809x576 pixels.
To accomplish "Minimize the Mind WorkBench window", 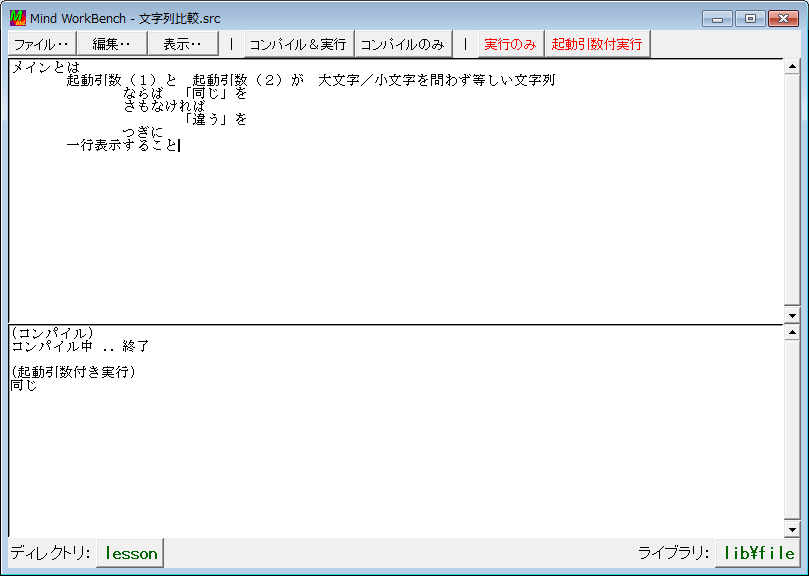I will 718,19.
